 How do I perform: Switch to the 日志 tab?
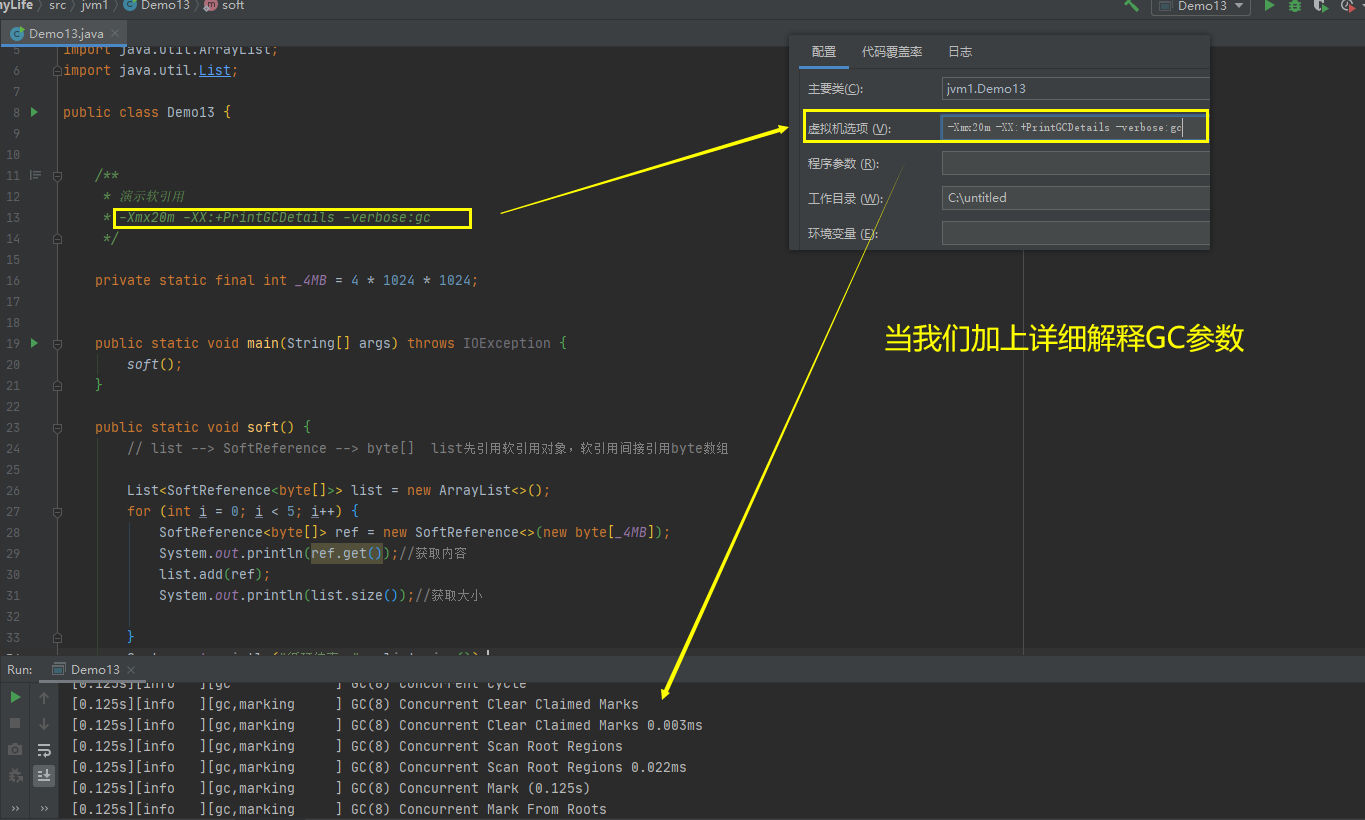pos(960,51)
